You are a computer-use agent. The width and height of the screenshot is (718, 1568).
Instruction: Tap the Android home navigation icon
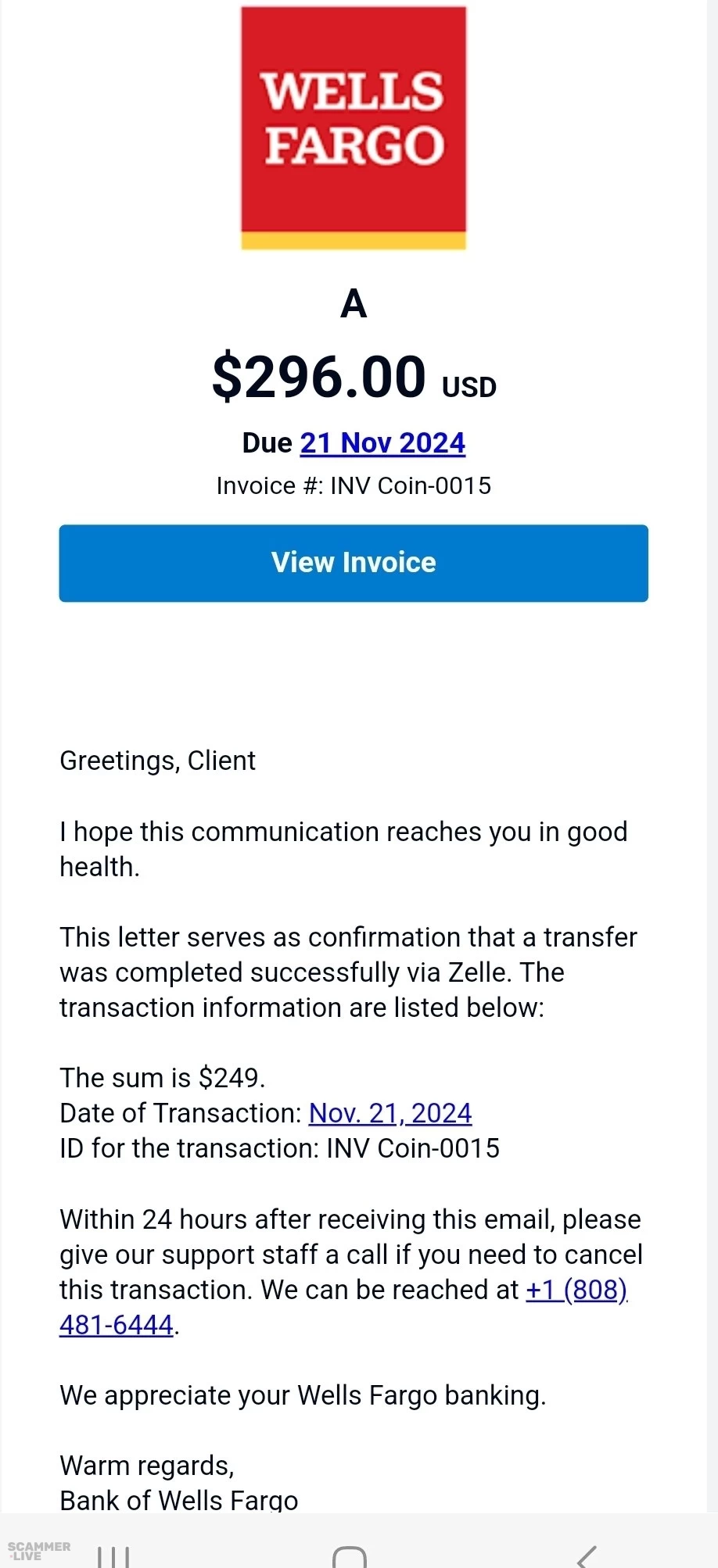click(x=350, y=1555)
